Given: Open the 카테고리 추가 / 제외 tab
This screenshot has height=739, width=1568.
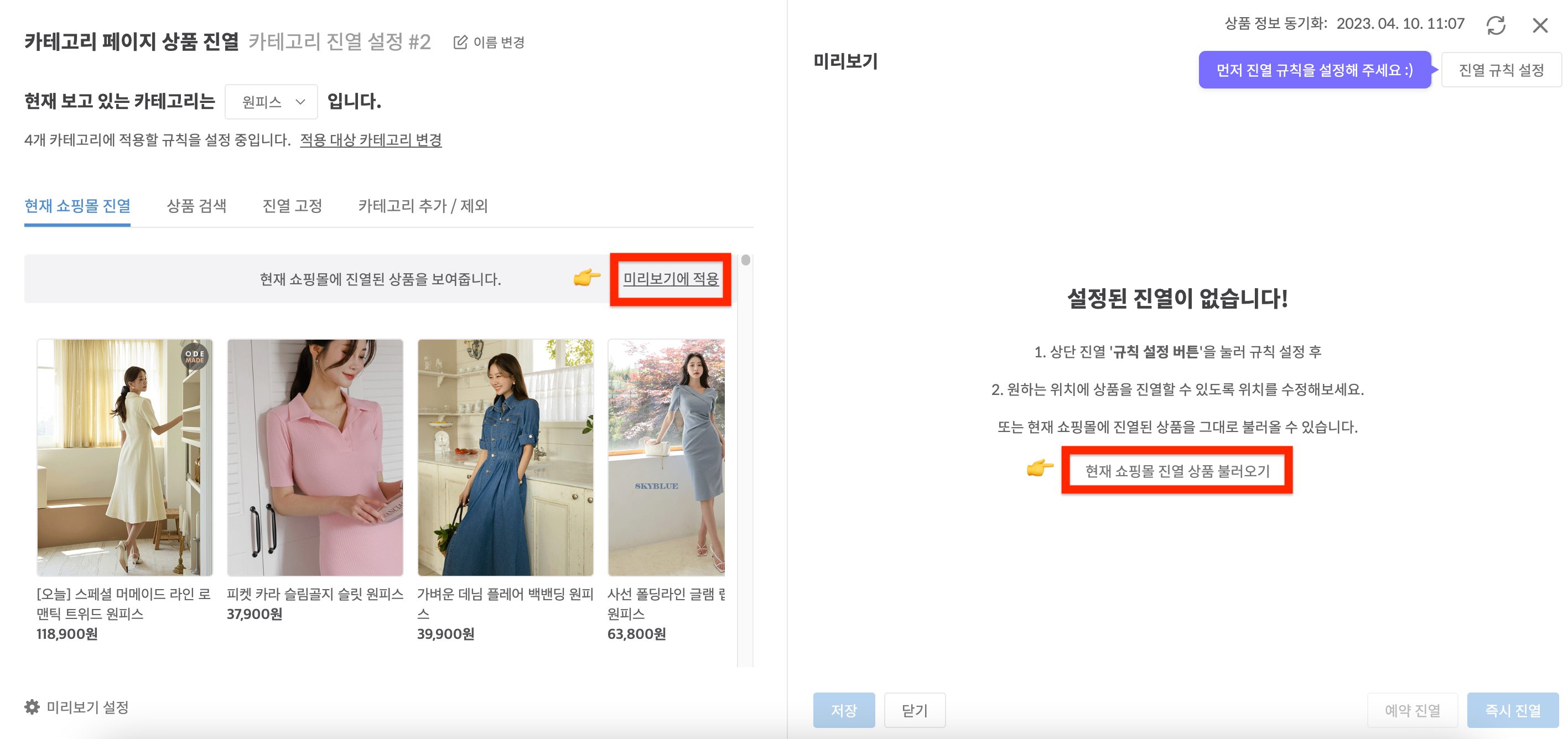Looking at the screenshot, I should point(424,206).
